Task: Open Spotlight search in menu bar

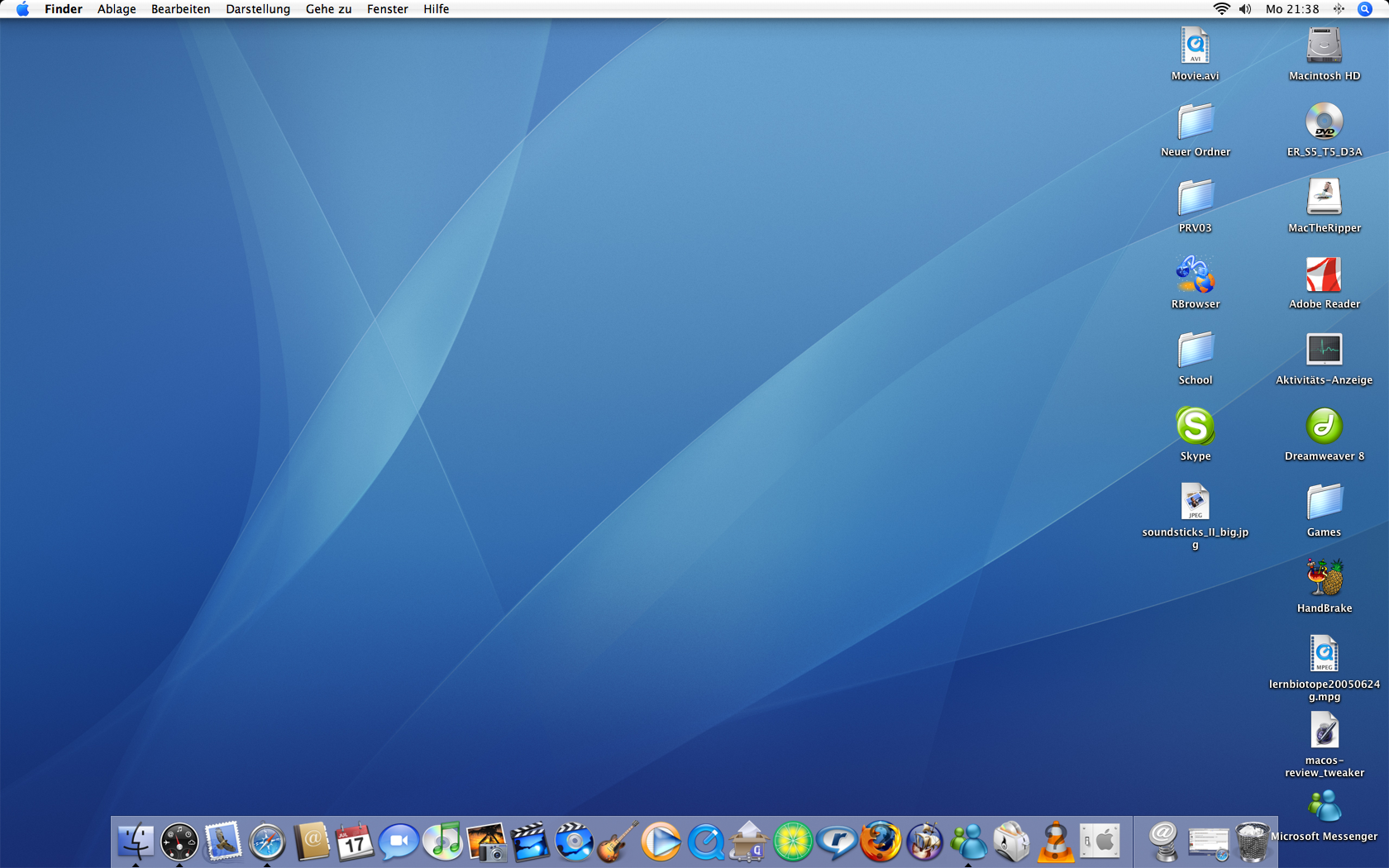Action: tap(1365, 9)
